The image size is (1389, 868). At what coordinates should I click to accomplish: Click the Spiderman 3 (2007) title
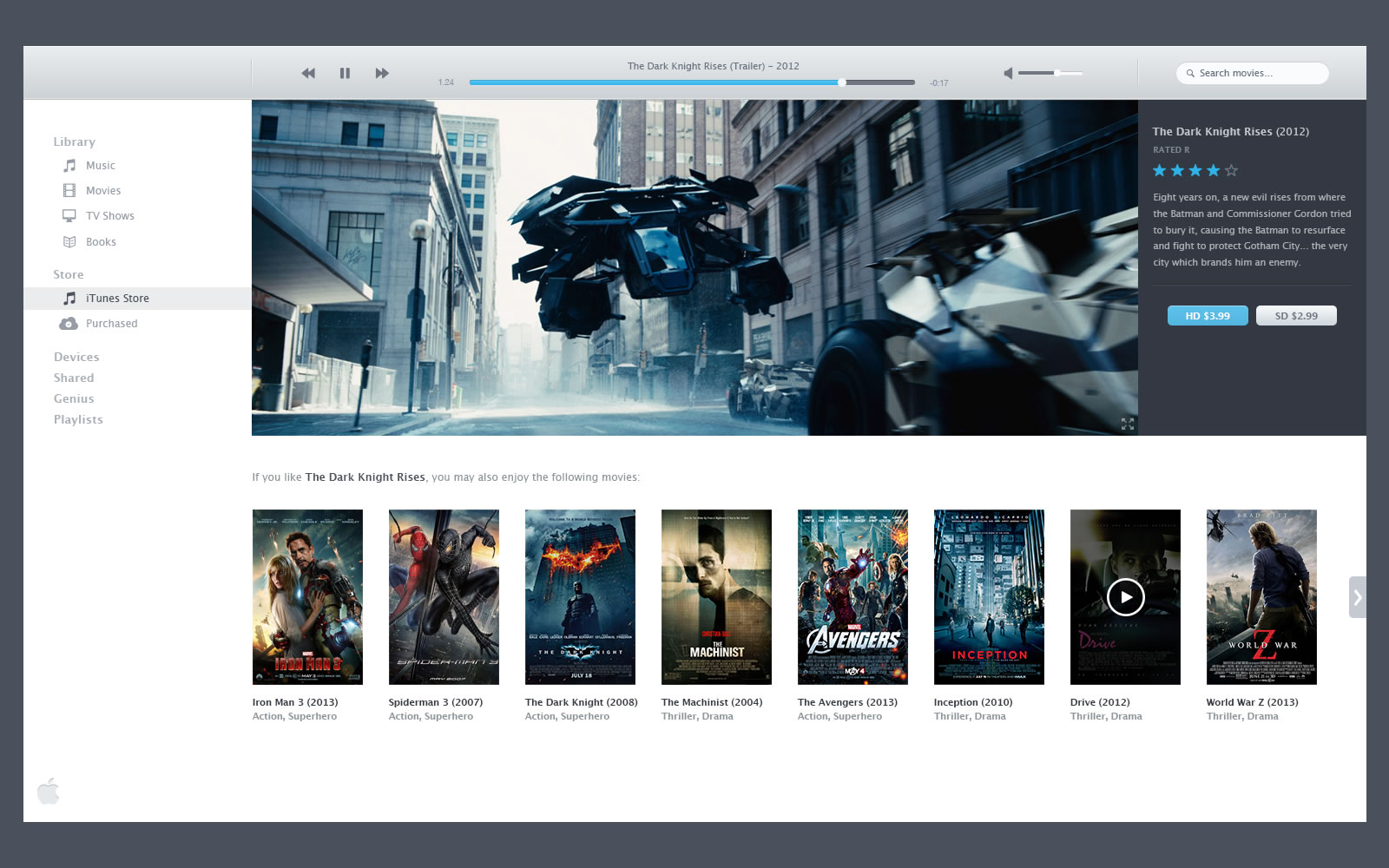click(436, 702)
